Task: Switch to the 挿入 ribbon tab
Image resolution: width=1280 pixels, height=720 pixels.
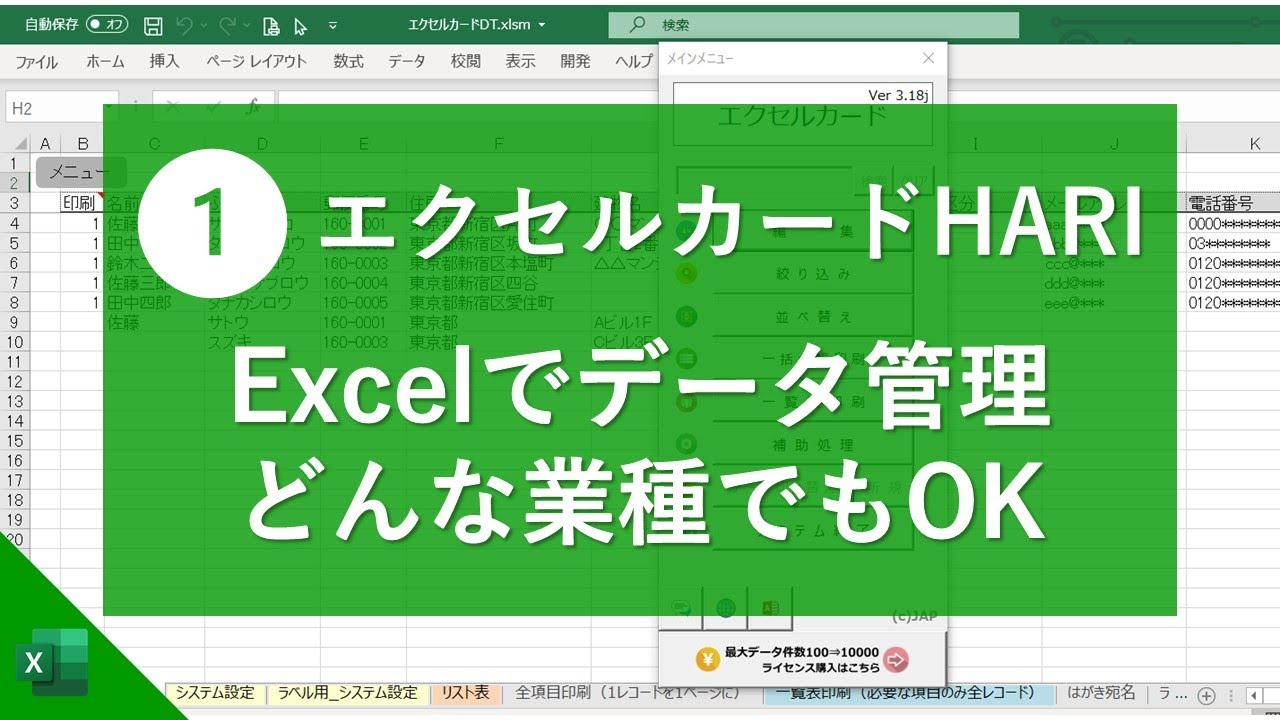Action: (x=164, y=61)
